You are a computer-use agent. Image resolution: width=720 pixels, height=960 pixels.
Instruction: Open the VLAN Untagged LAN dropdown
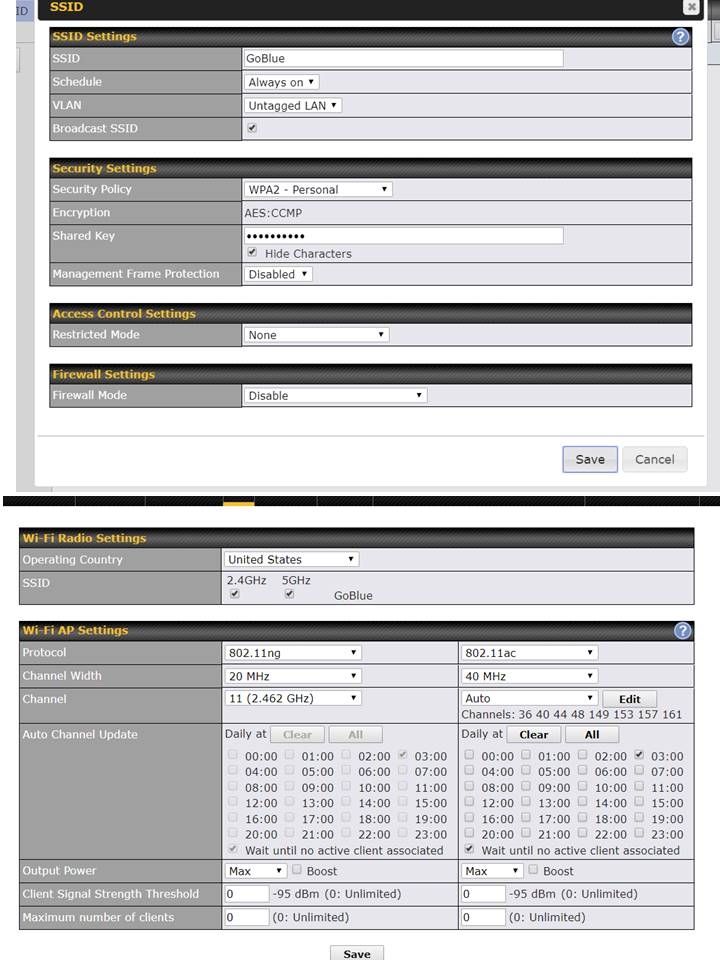(x=293, y=105)
